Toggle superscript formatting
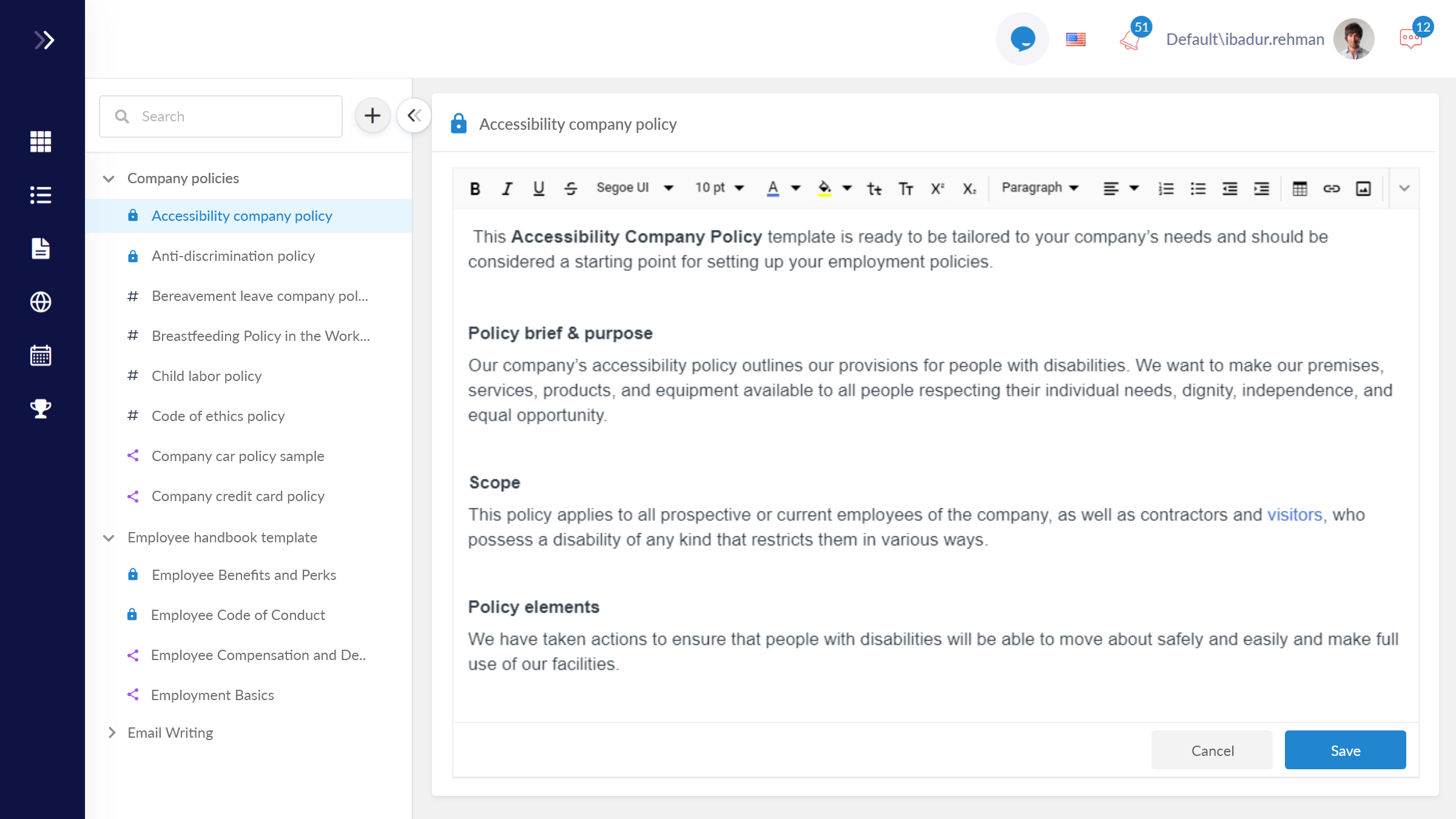Screen dimensions: 1456x819 pos(937,189)
